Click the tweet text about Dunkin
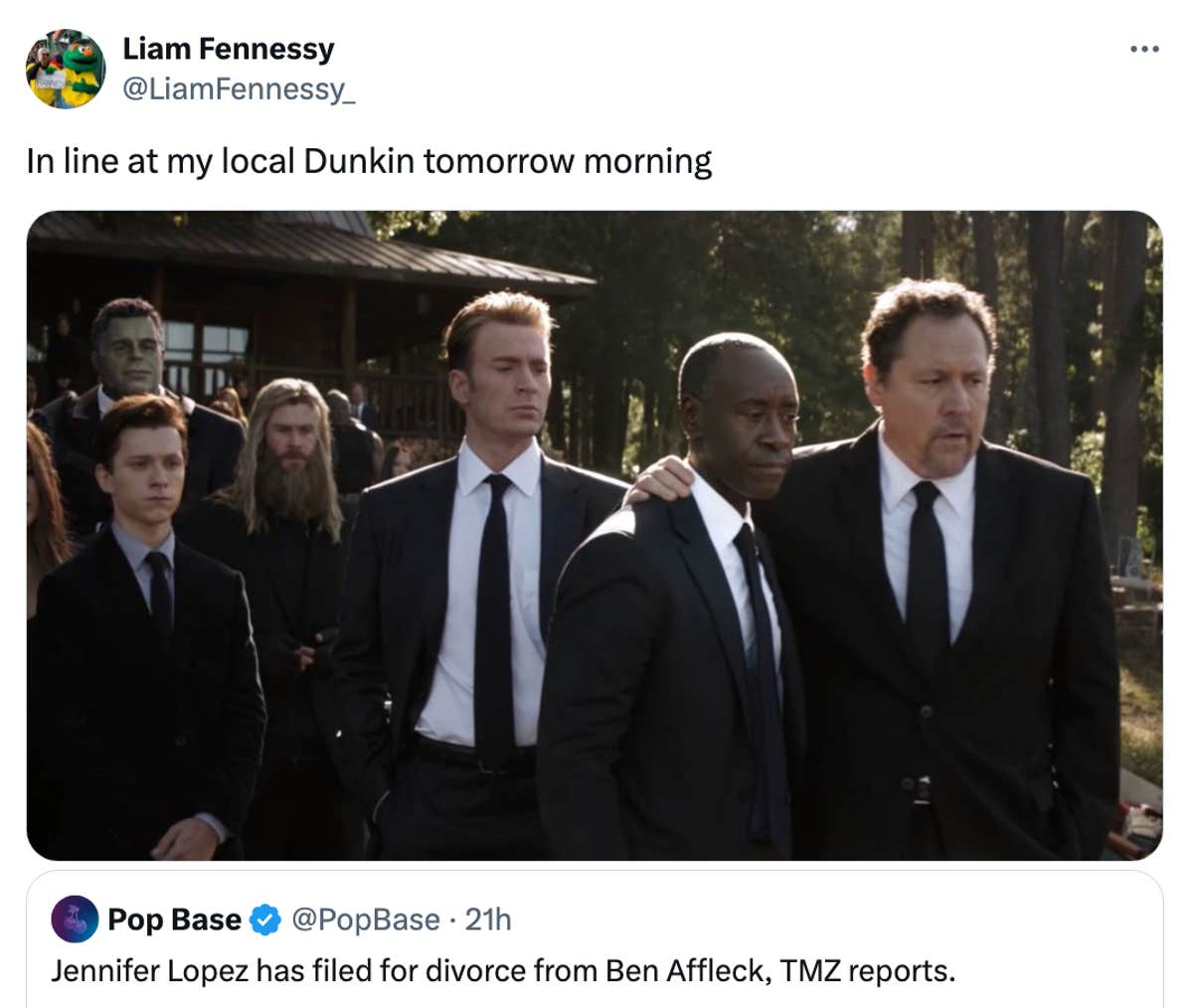1193x1008 pixels. coord(368,159)
